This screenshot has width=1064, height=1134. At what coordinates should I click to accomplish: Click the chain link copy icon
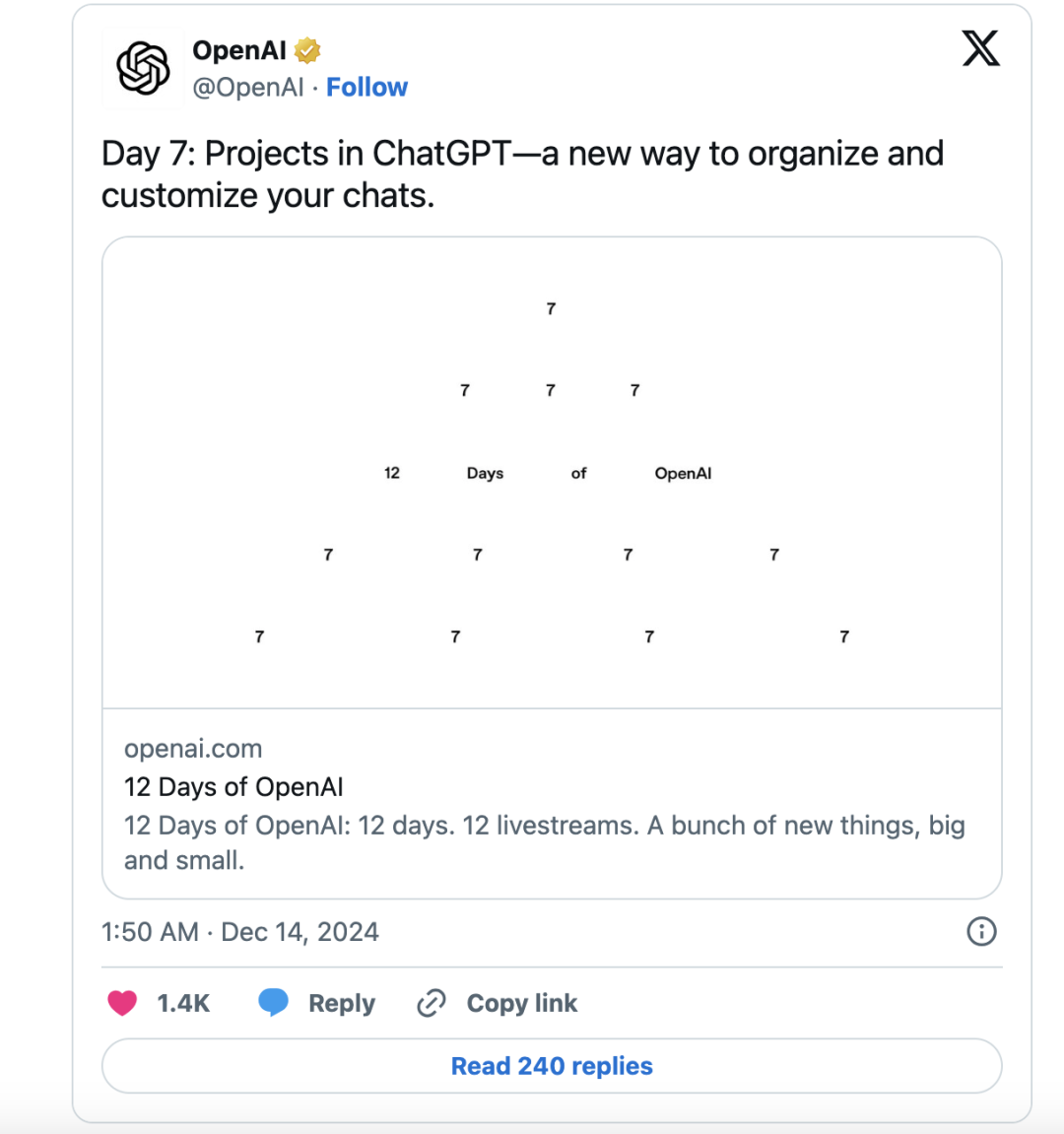[432, 1003]
